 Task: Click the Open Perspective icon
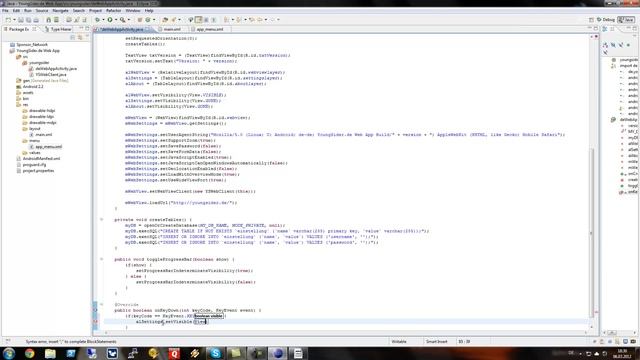591,20
